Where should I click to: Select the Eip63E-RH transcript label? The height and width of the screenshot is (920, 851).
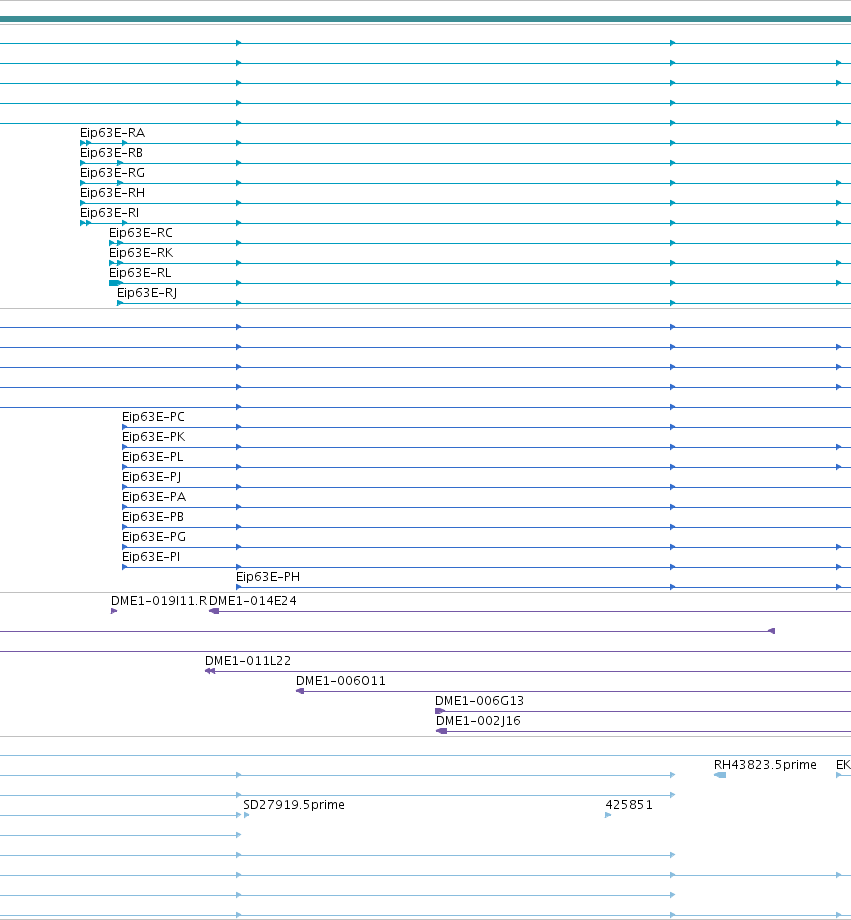point(112,192)
